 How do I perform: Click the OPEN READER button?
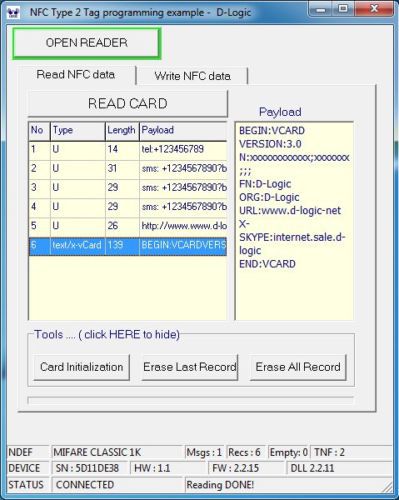pos(86,43)
